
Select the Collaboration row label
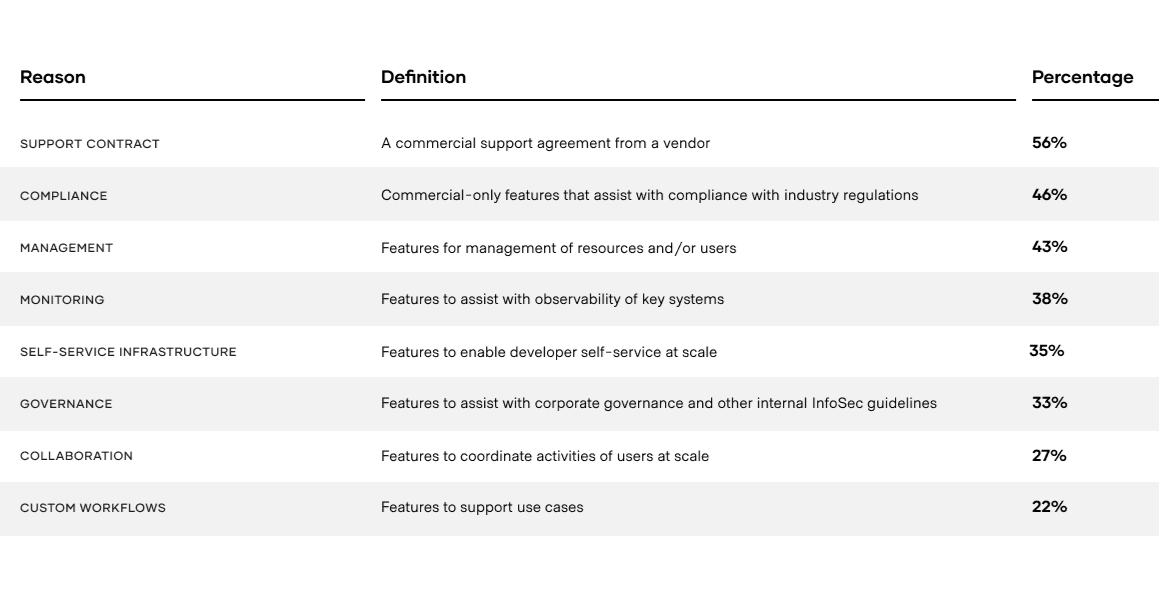point(76,456)
